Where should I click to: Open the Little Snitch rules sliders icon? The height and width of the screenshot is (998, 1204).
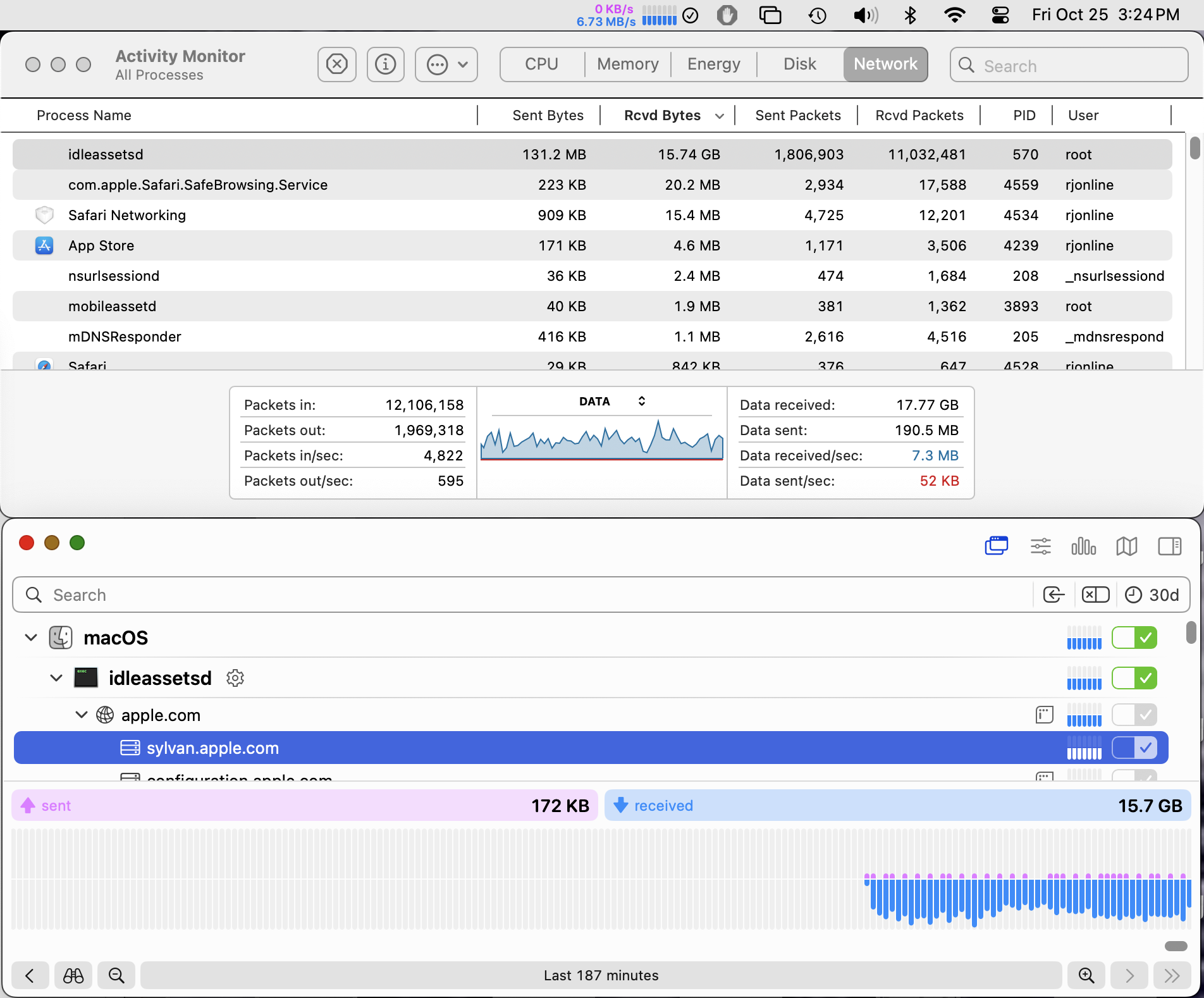pos(1040,546)
